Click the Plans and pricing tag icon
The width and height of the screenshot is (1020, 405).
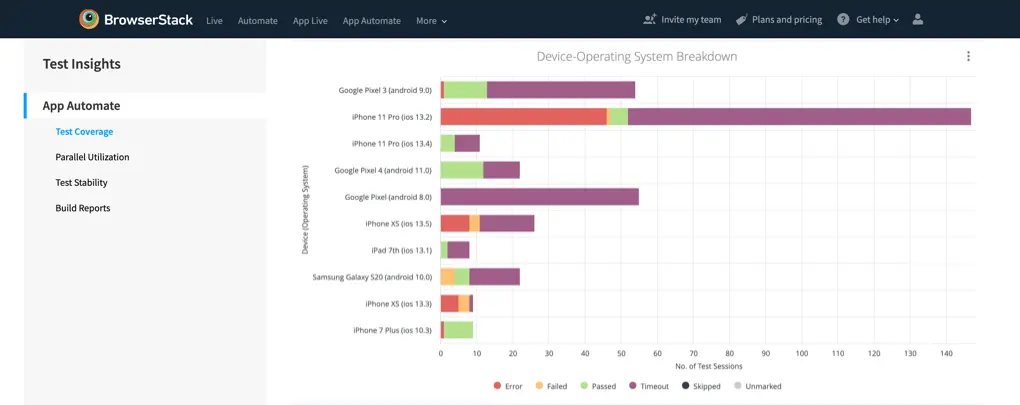click(741, 19)
